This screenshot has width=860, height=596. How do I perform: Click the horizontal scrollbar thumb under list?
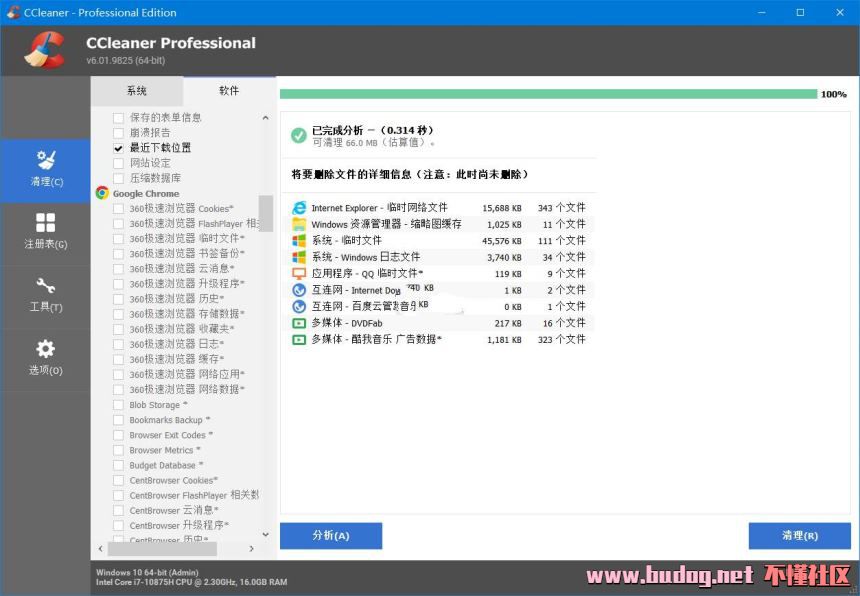[x=162, y=548]
